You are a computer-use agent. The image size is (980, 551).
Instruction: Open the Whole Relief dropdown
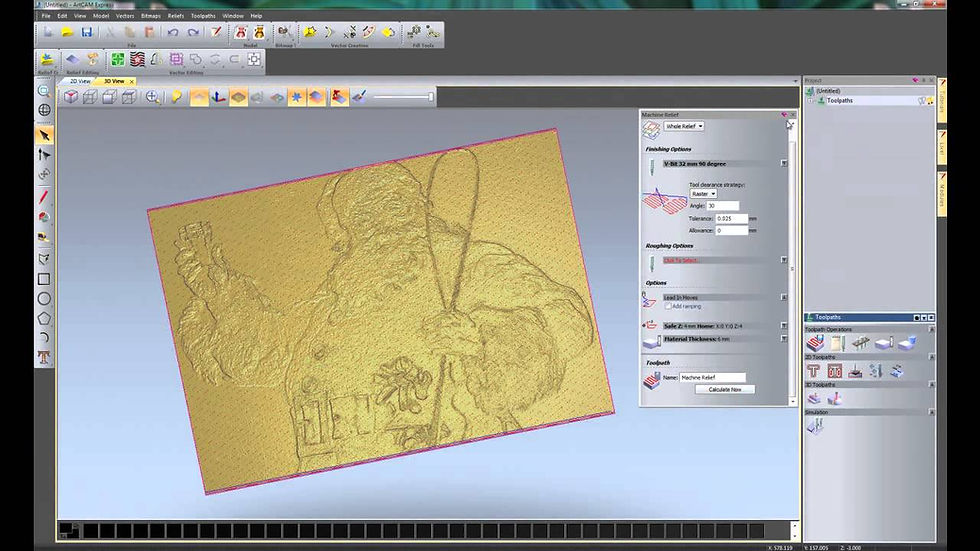pos(684,126)
